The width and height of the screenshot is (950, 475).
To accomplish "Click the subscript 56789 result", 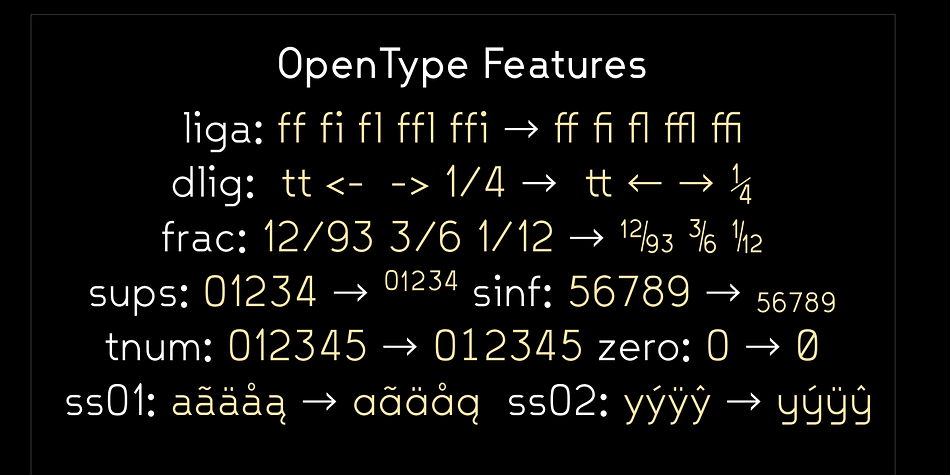I will tap(796, 302).
